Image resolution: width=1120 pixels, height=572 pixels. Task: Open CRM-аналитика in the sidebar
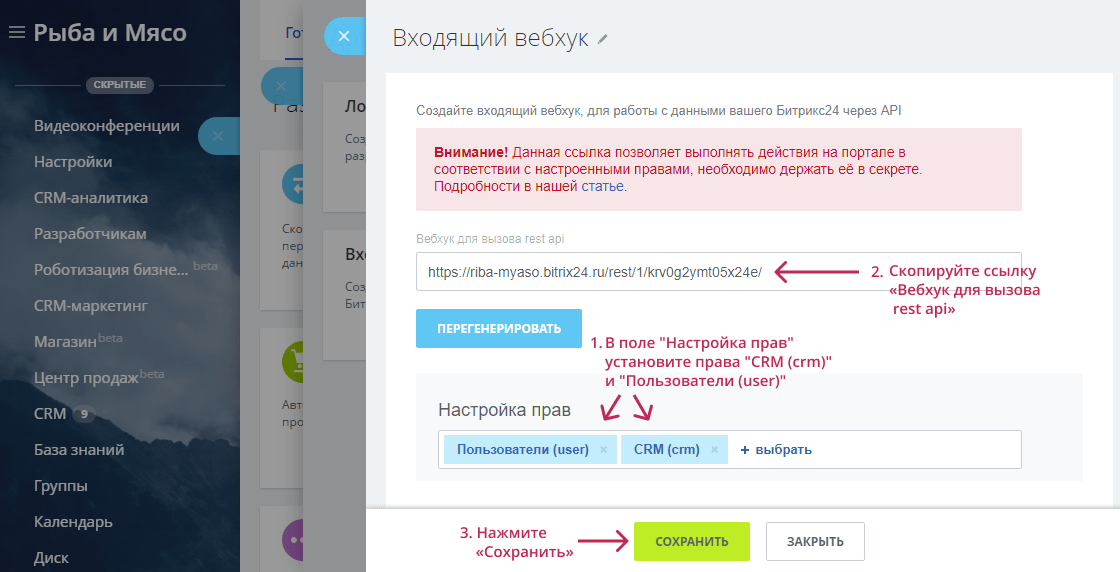[x=91, y=198]
